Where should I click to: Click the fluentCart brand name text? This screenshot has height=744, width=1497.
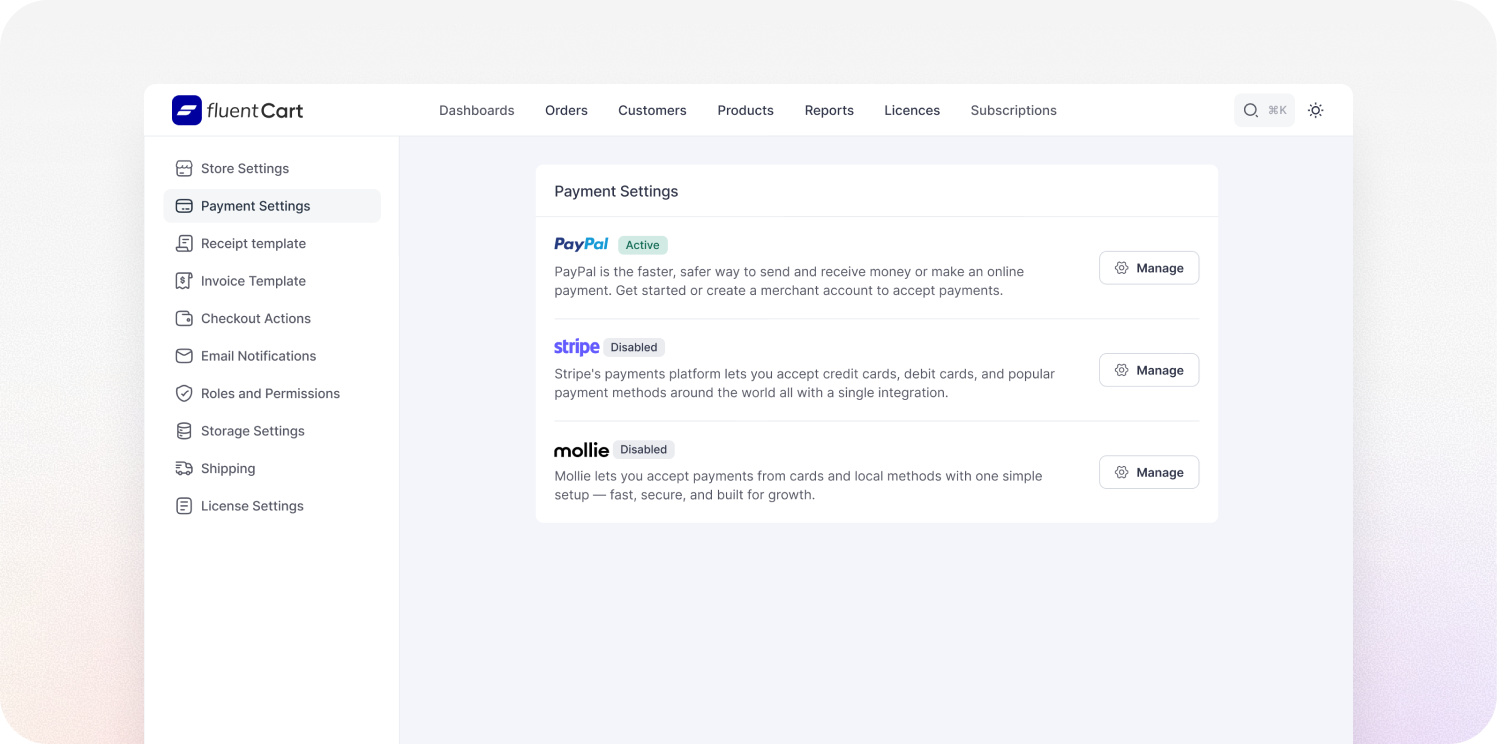pos(255,111)
